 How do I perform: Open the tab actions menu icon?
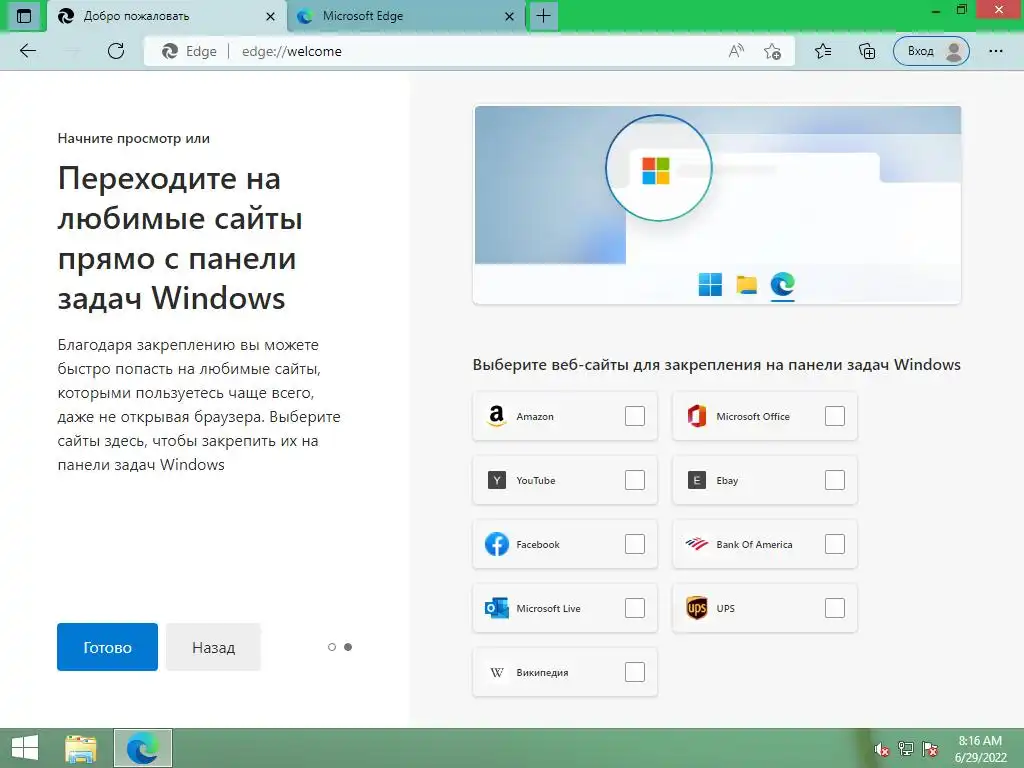pos(24,16)
